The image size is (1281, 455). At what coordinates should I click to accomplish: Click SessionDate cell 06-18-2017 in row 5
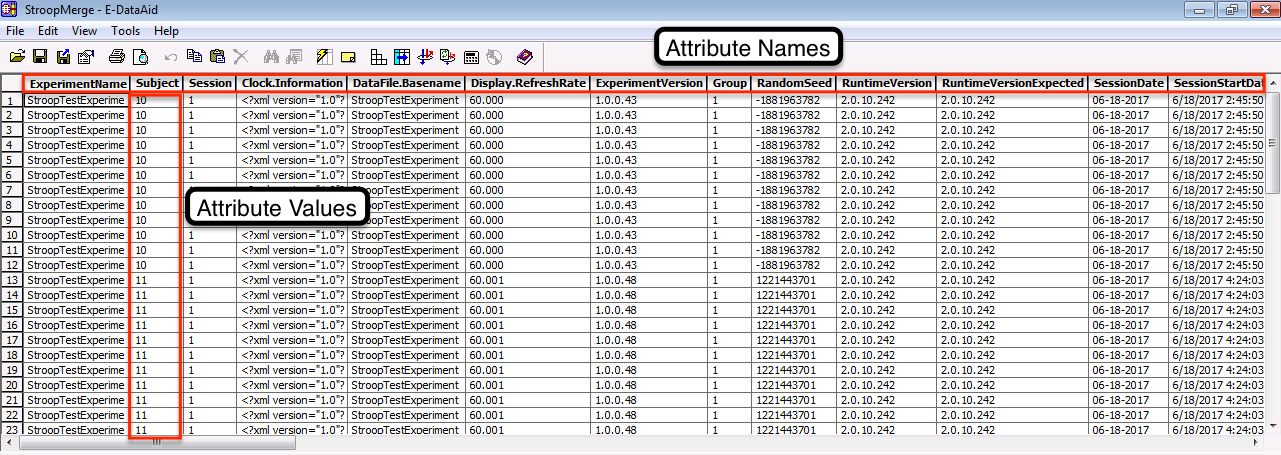(x=1128, y=160)
